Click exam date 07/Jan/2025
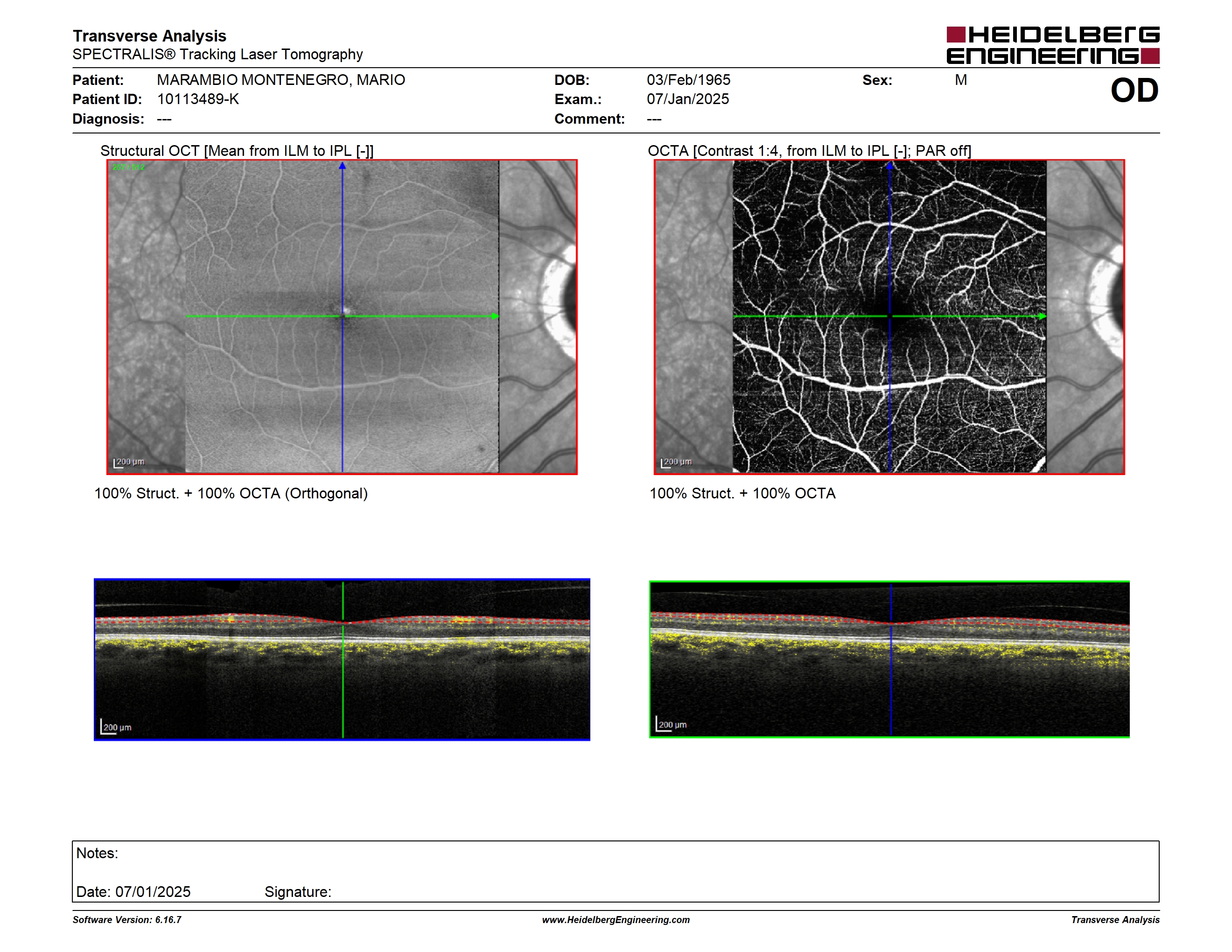1232x952 pixels. [688, 99]
